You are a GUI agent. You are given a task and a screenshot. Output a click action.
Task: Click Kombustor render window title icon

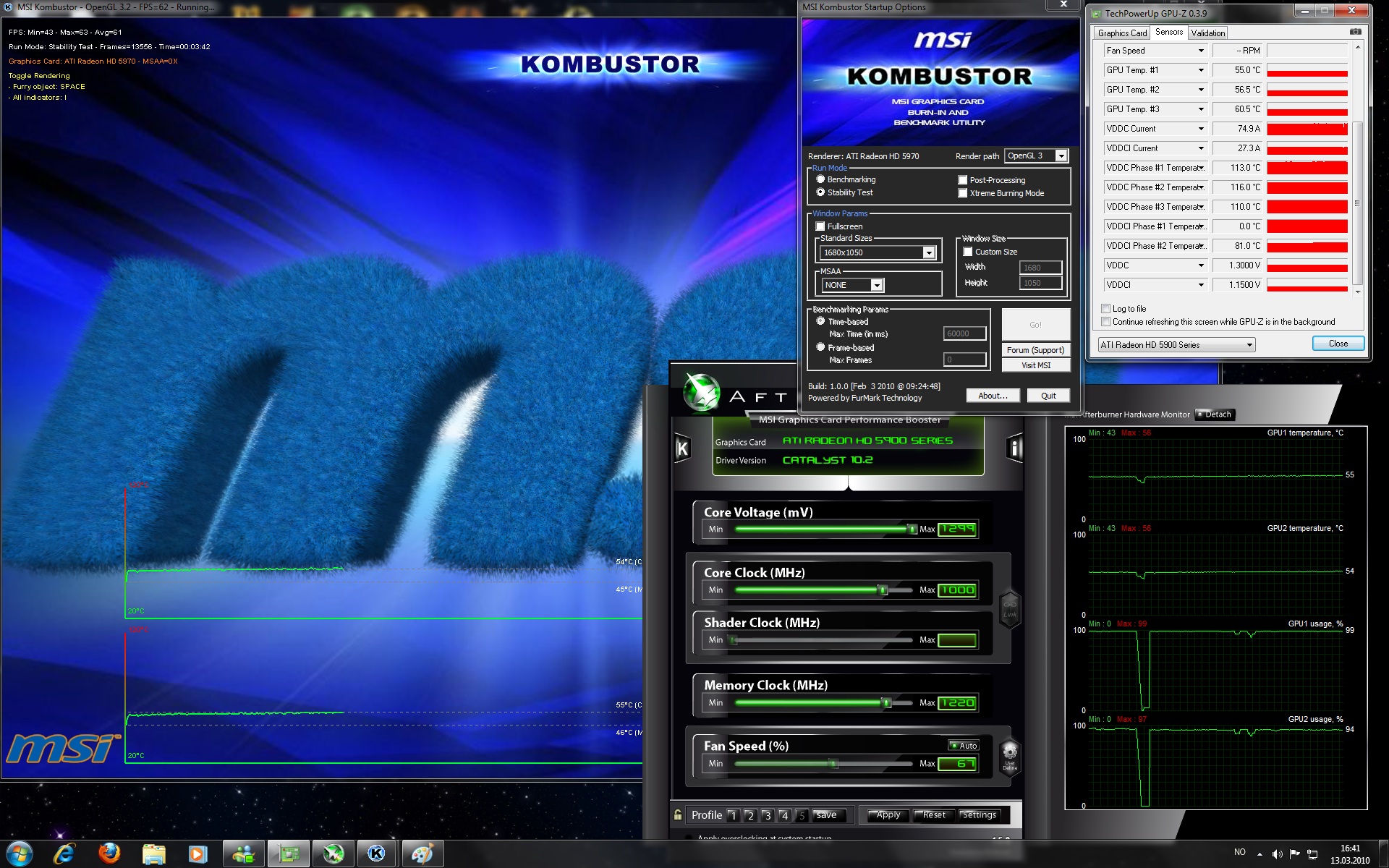pyautogui.click(x=8, y=7)
